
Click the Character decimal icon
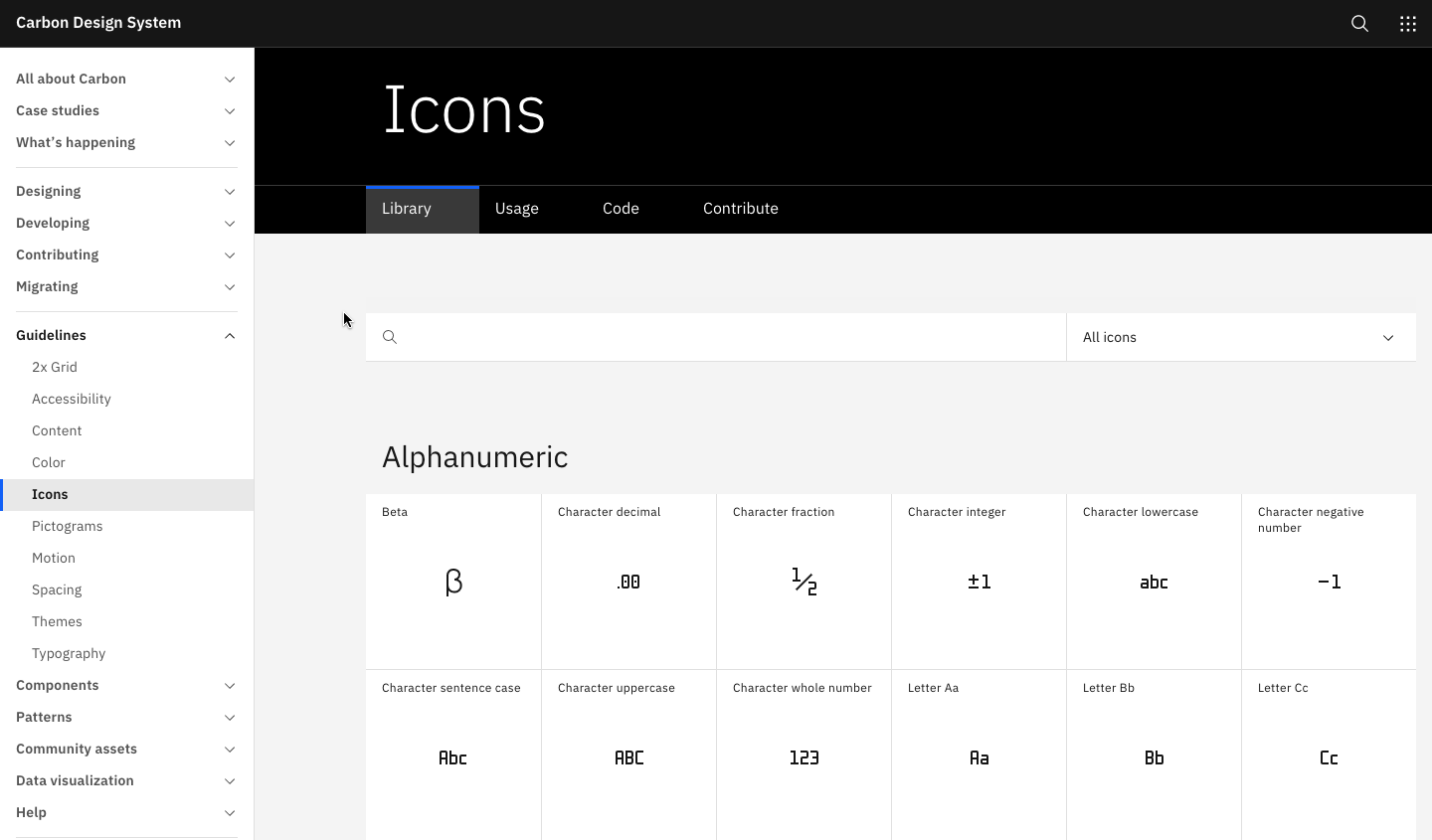click(628, 581)
